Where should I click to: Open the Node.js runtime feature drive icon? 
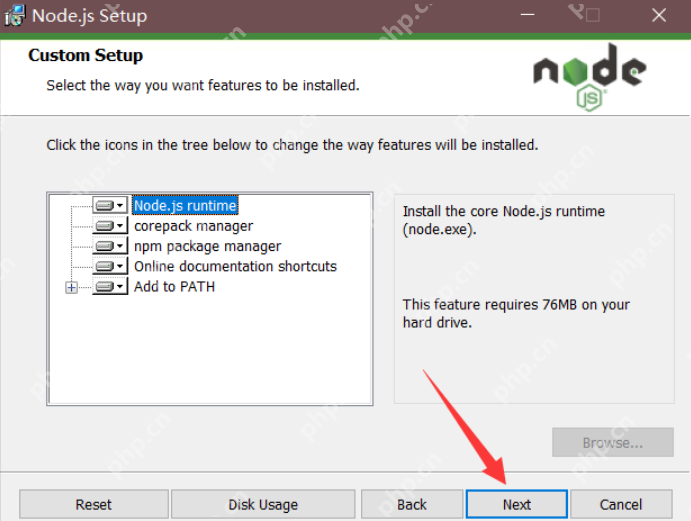click(110, 205)
